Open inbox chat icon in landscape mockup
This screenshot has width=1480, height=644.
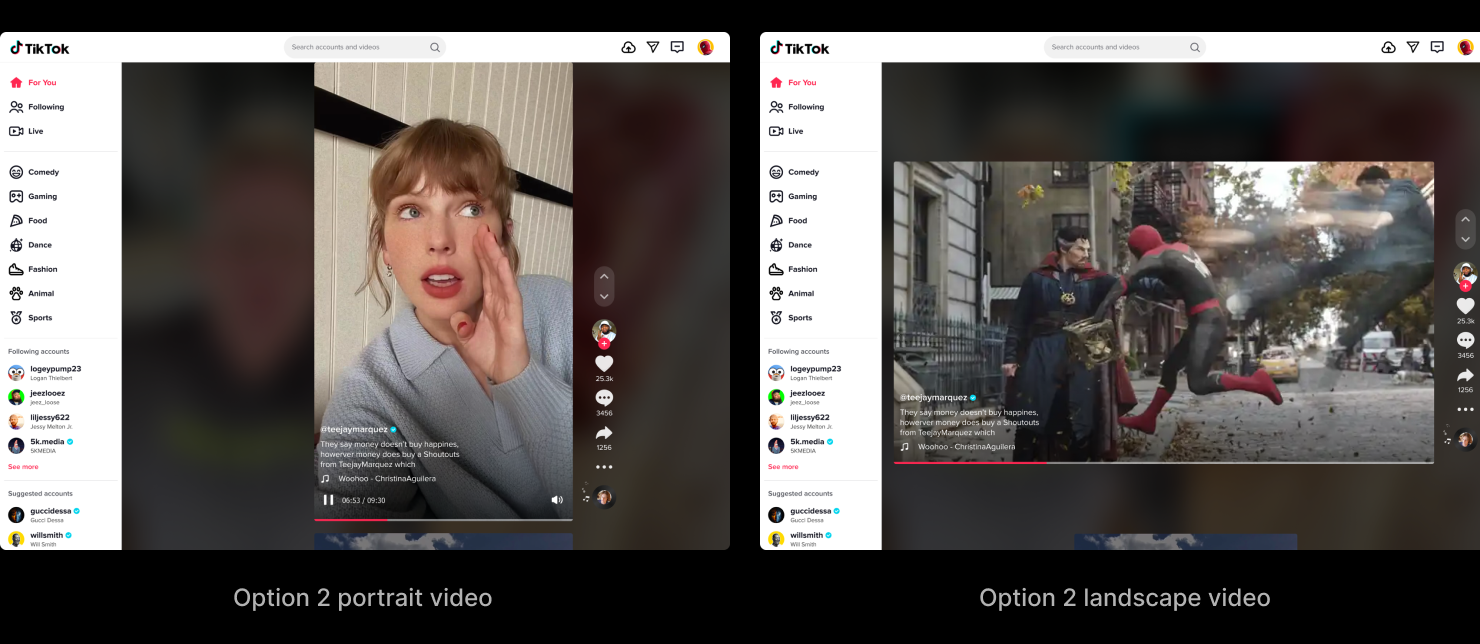click(x=1437, y=47)
